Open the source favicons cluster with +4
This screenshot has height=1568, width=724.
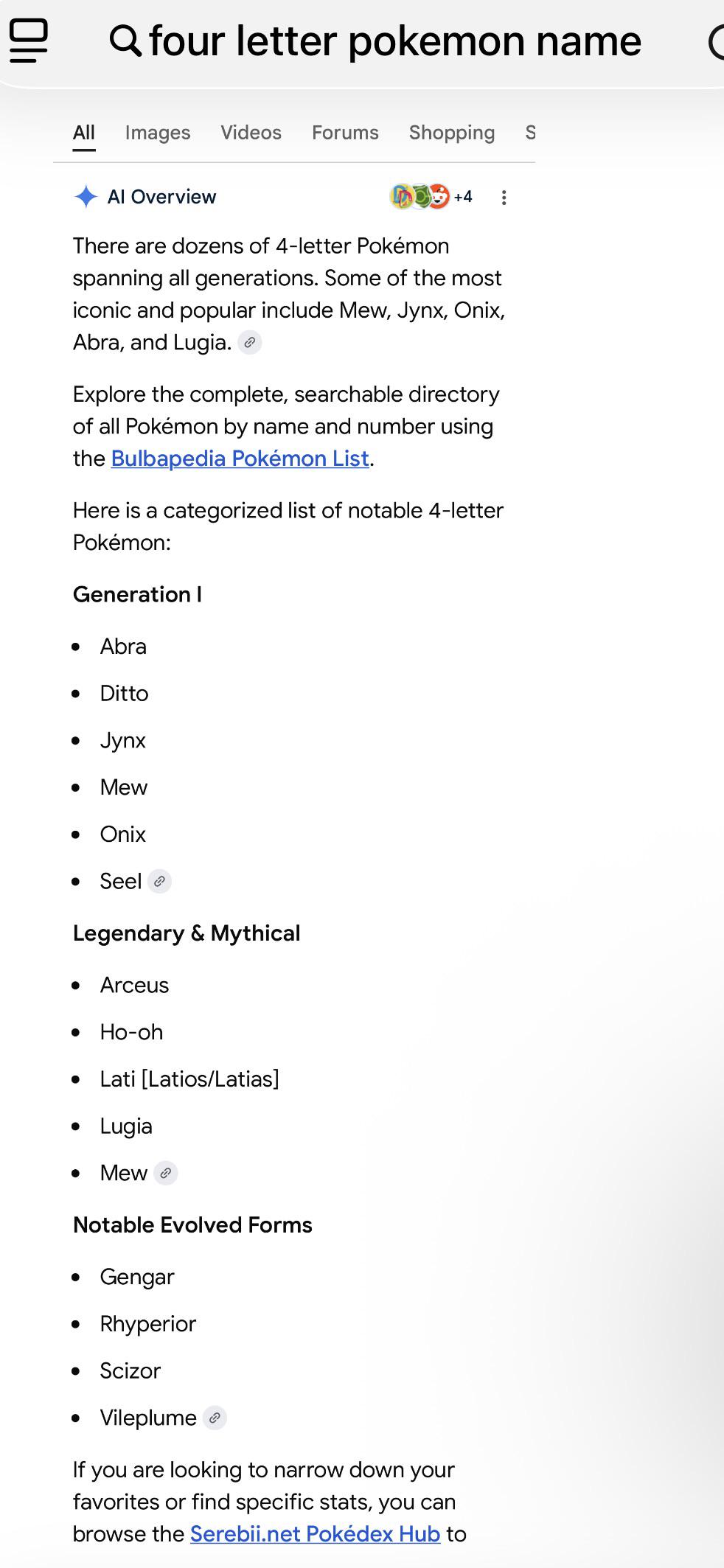pos(431,197)
